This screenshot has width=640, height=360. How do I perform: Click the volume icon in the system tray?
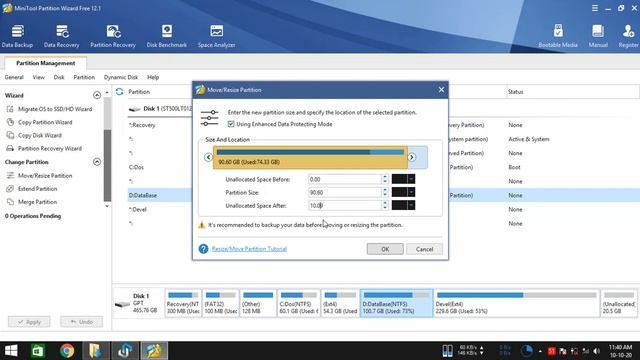[x=597, y=351]
